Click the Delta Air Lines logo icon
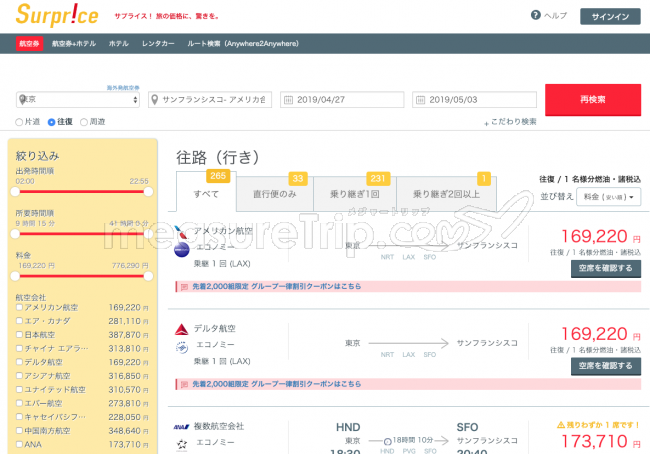The image size is (650, 454). coord(181,330)
